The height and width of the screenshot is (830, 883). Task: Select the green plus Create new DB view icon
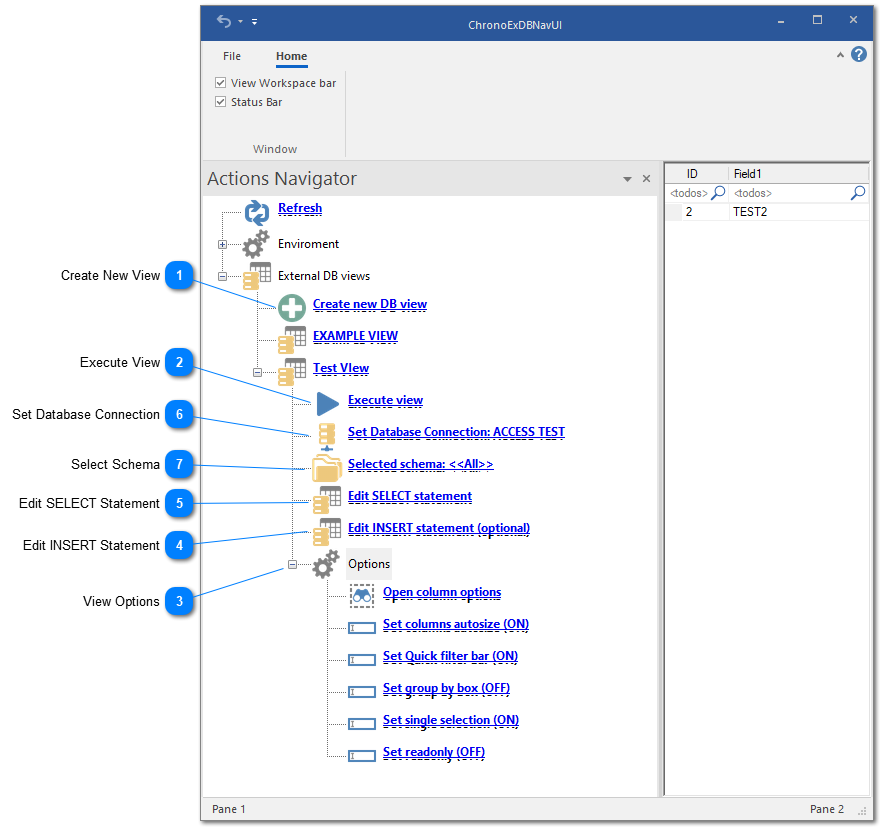tap(291, 308)
